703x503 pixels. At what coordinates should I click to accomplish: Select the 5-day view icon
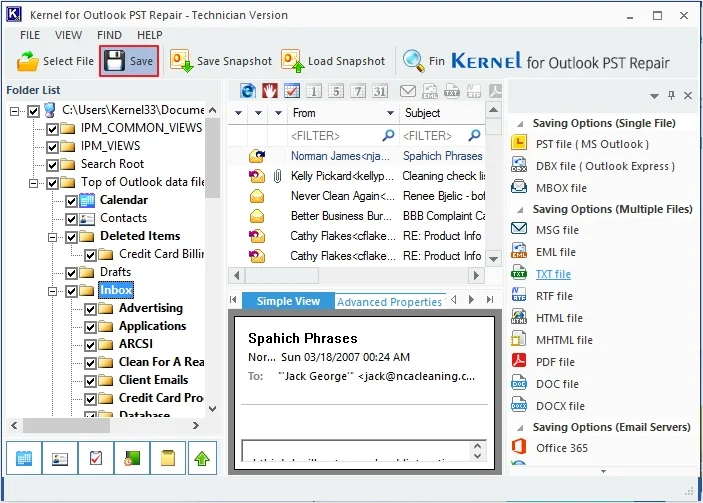tap(336, 91)
